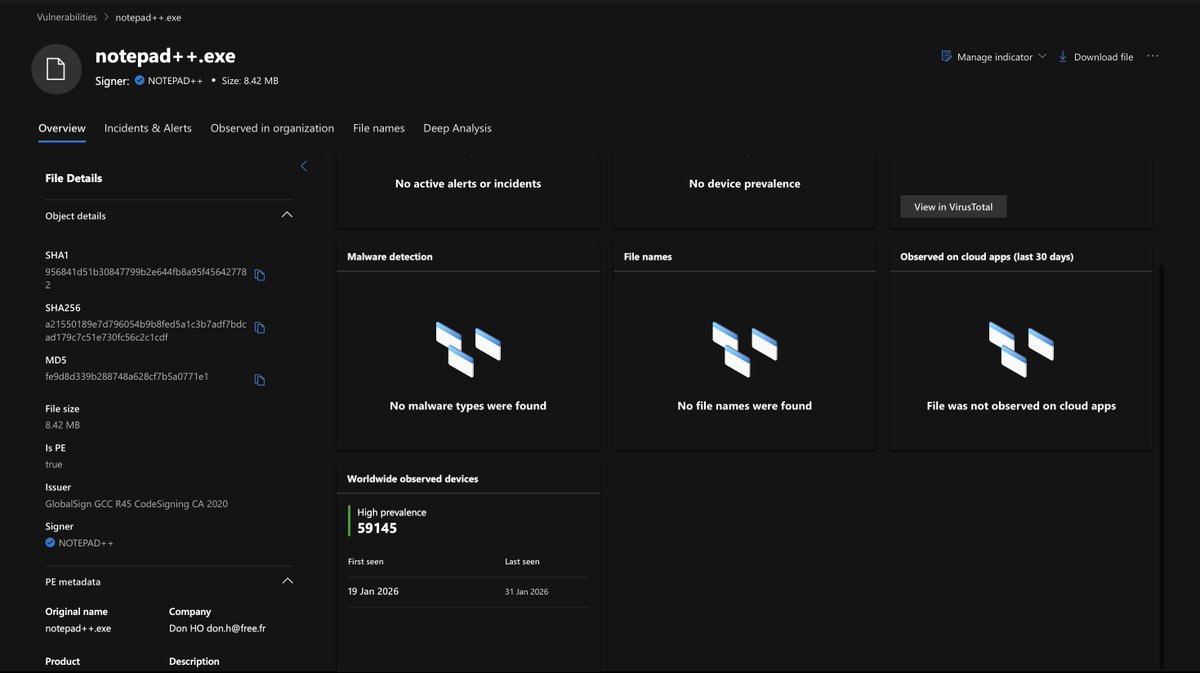1200x673 pixels.
Task: Click the Download file arrow icon
Action: click(1063, 57)
